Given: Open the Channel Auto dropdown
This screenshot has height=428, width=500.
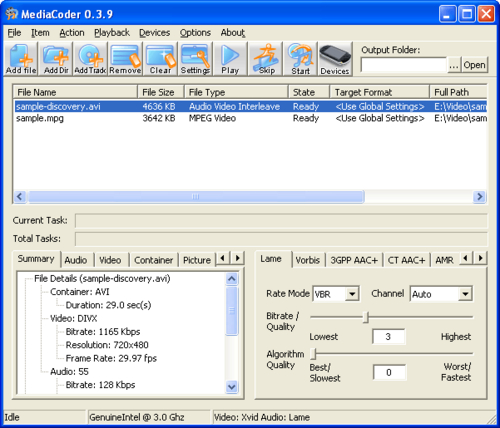Looking at the screenshot, I should pyautogui.click(x=441, y=294).
